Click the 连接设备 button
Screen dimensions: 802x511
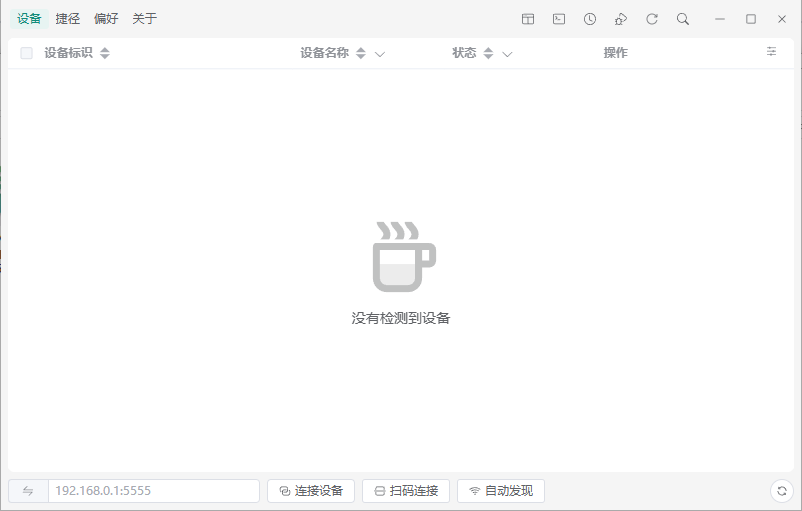(x=311, y=491)
